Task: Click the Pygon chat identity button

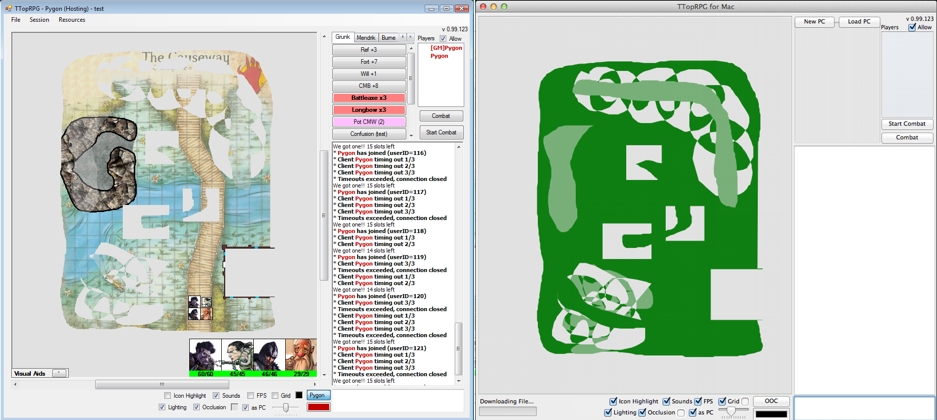Action: [x=319, y=395]
